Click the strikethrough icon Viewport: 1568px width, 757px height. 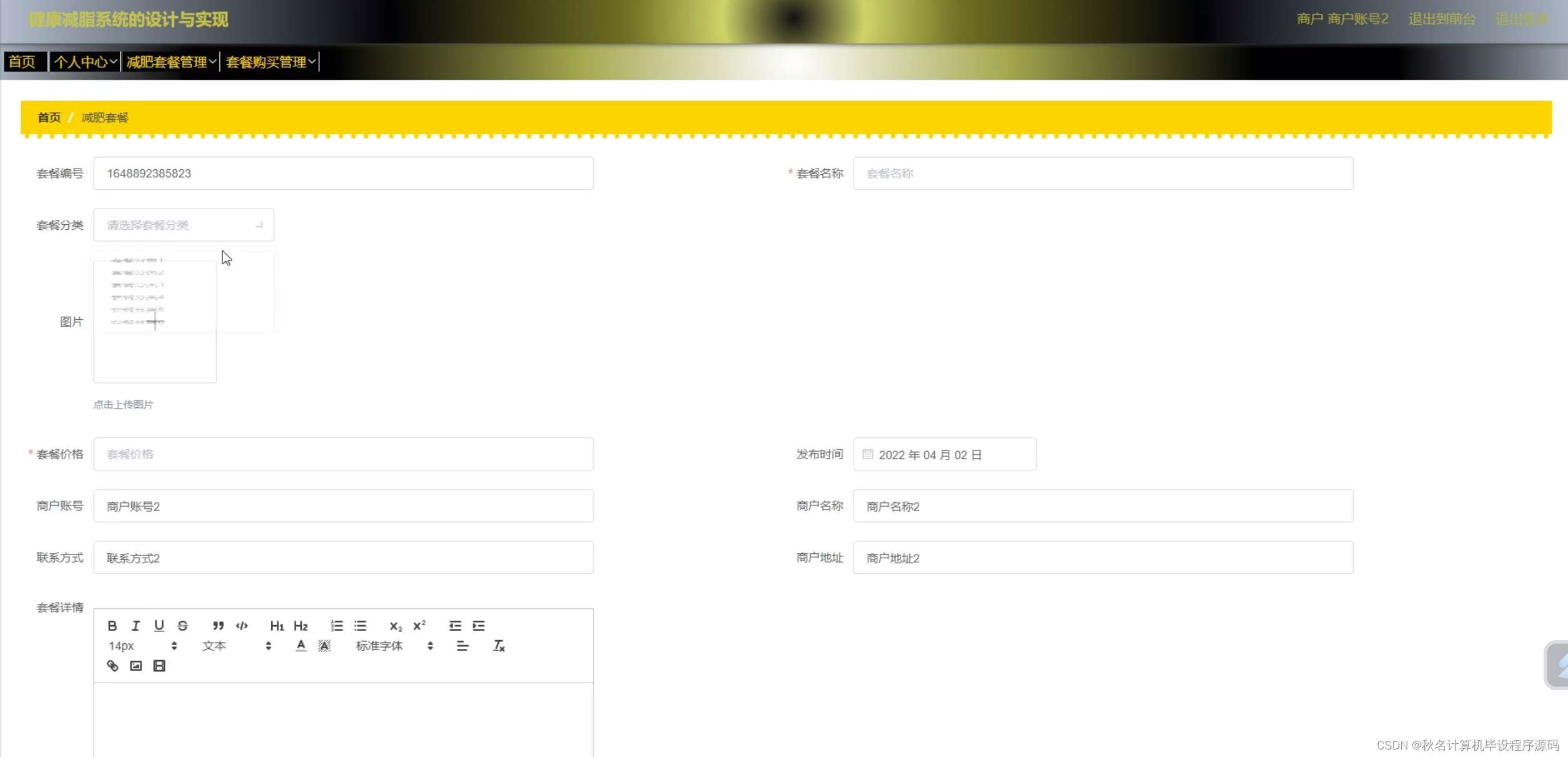pyautogui.click(x=182, y=625)
